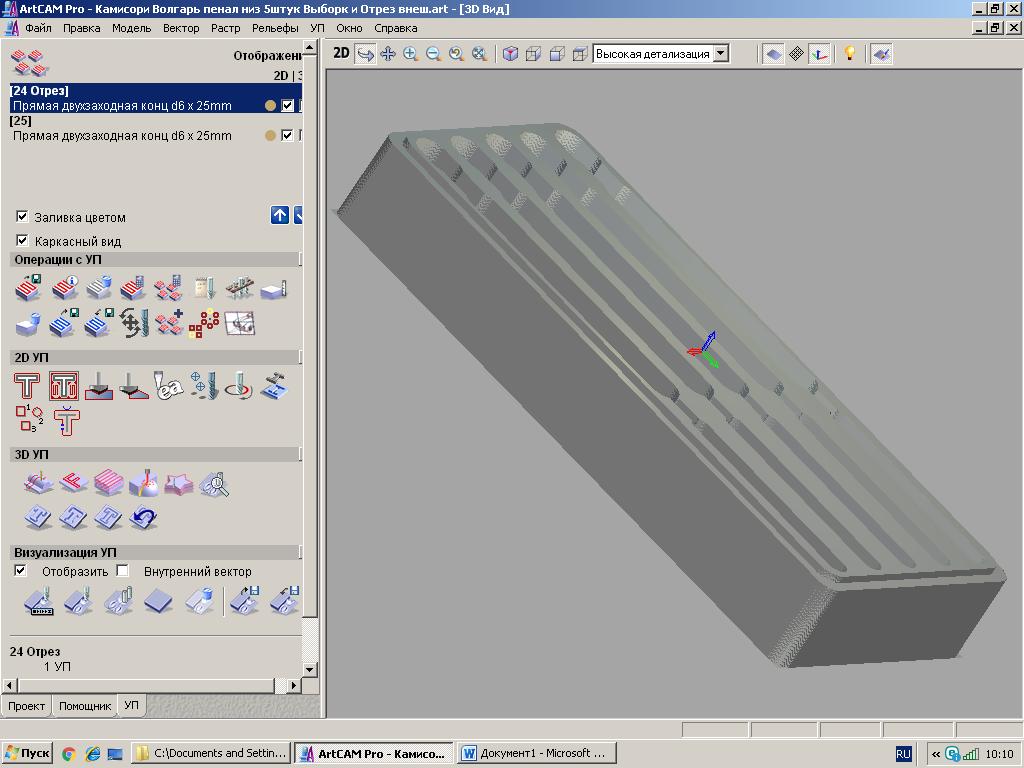Click the light bulb lighting icon
The height and width of the screenshot is (768, 1024).
coord(849,54)
